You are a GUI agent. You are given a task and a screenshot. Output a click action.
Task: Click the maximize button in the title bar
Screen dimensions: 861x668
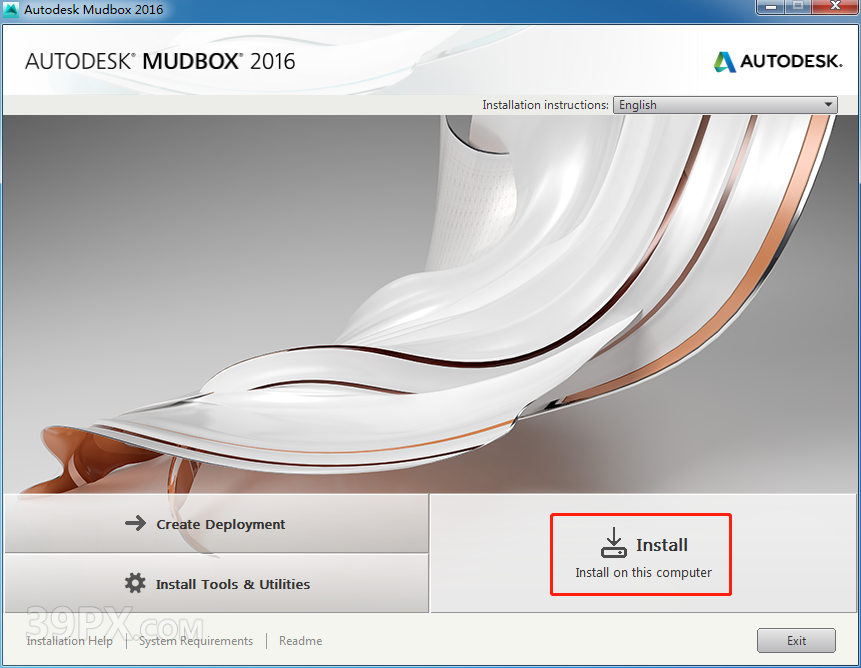coord(798,8)
